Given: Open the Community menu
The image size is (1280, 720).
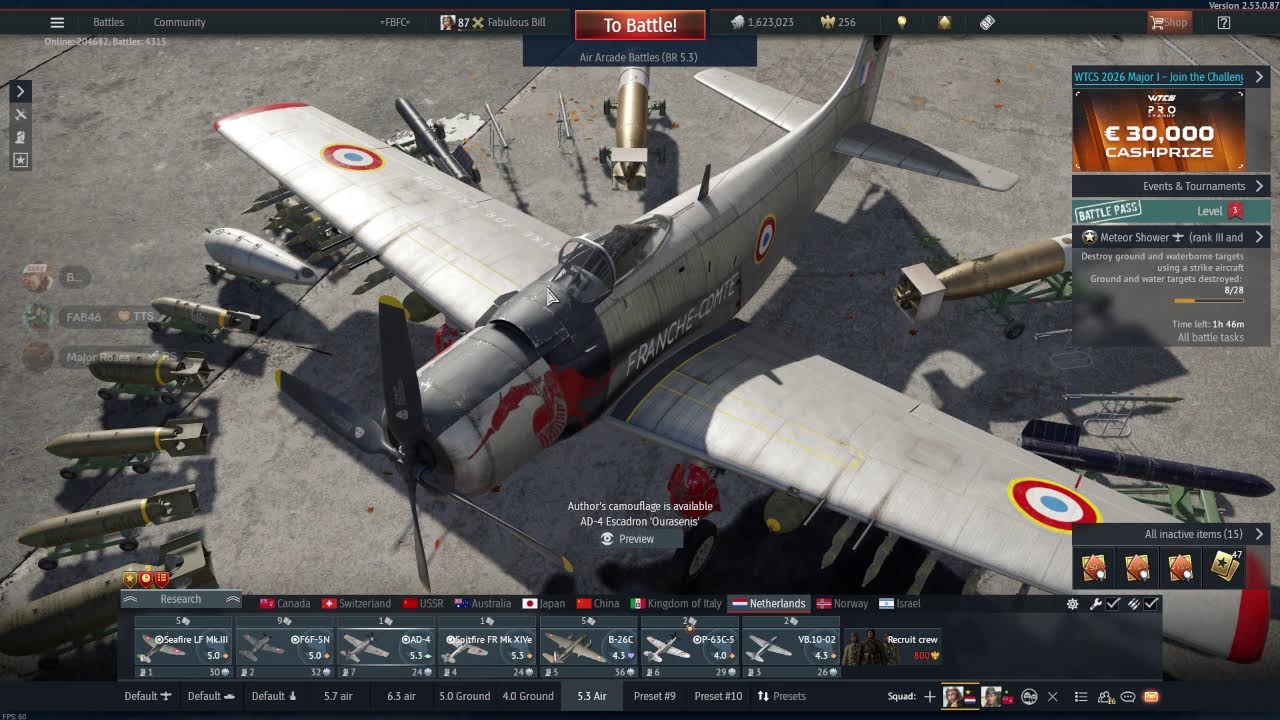Looking at the screenshot, I should [x=179, y=22].
